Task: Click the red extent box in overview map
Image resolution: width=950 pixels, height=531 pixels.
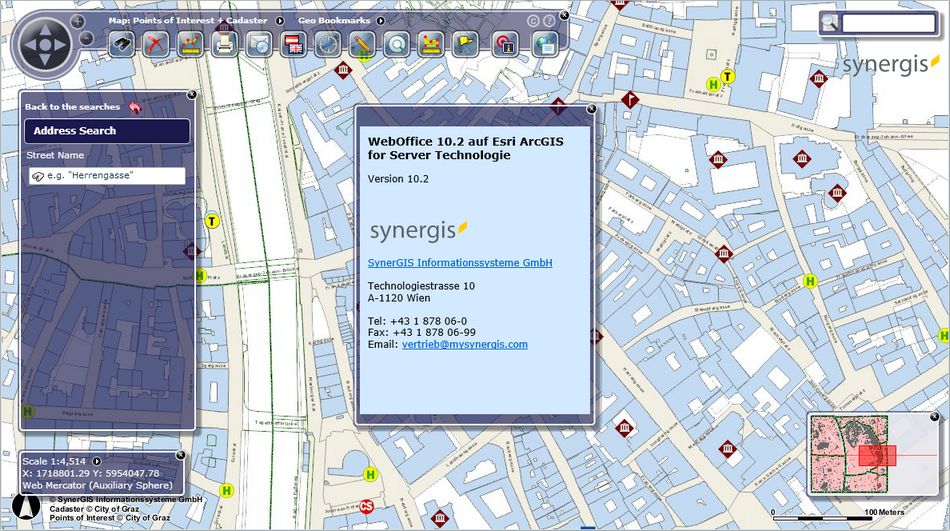Action: coord(877,456)
